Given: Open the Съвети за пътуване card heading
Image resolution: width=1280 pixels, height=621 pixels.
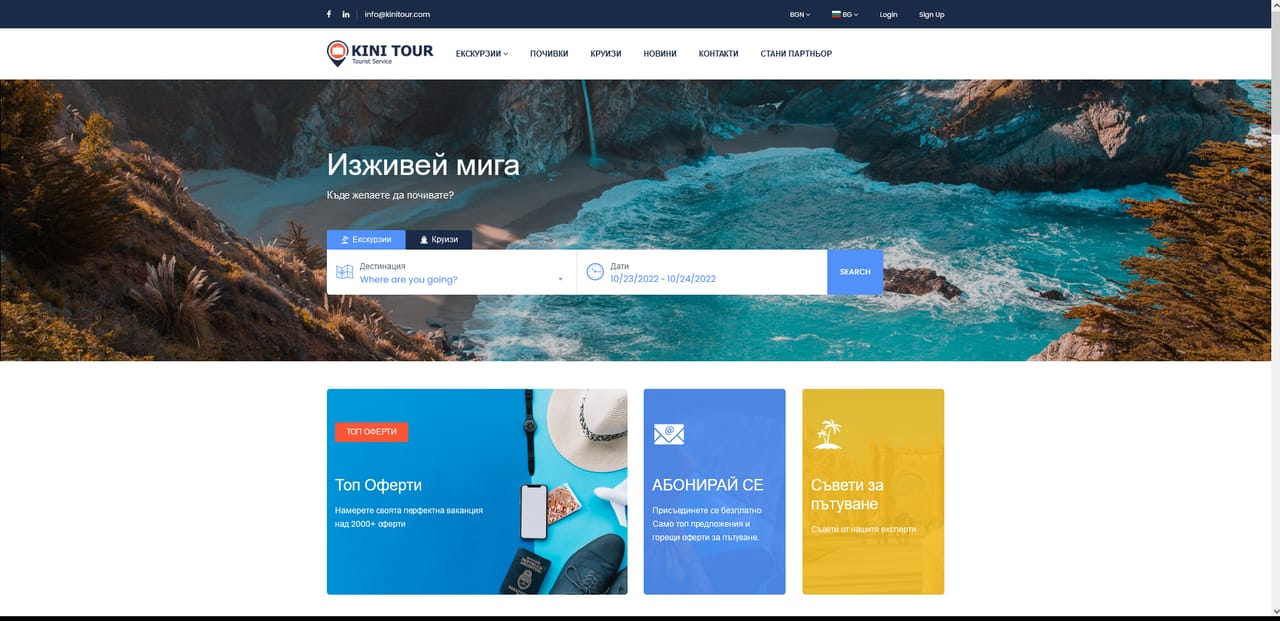Looking at the screenshot, I should click(847, 494).
